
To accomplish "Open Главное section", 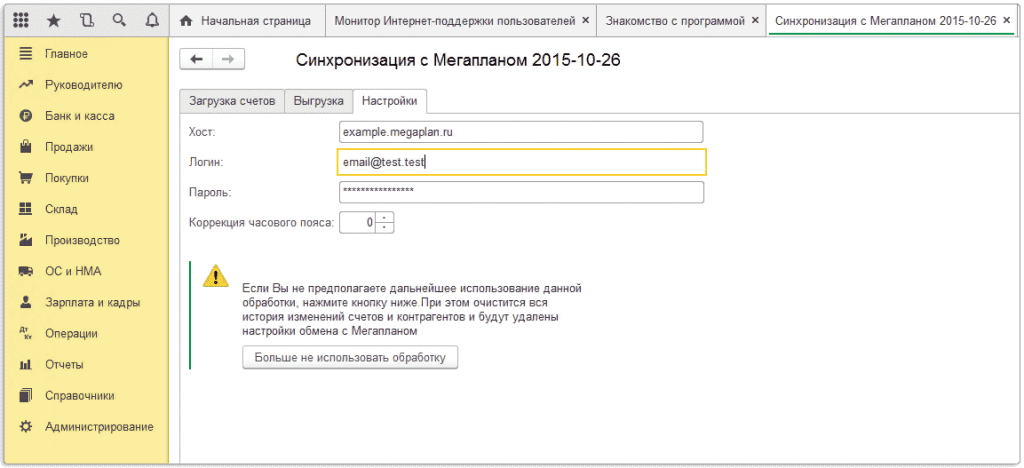I will tap(66, 54).
